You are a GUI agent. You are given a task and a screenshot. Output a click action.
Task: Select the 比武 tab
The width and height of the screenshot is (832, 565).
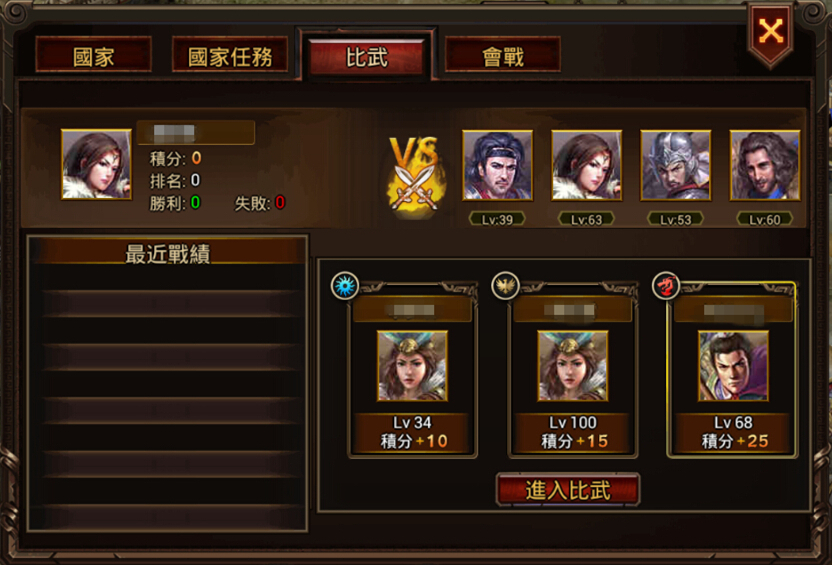coord(367,56)
